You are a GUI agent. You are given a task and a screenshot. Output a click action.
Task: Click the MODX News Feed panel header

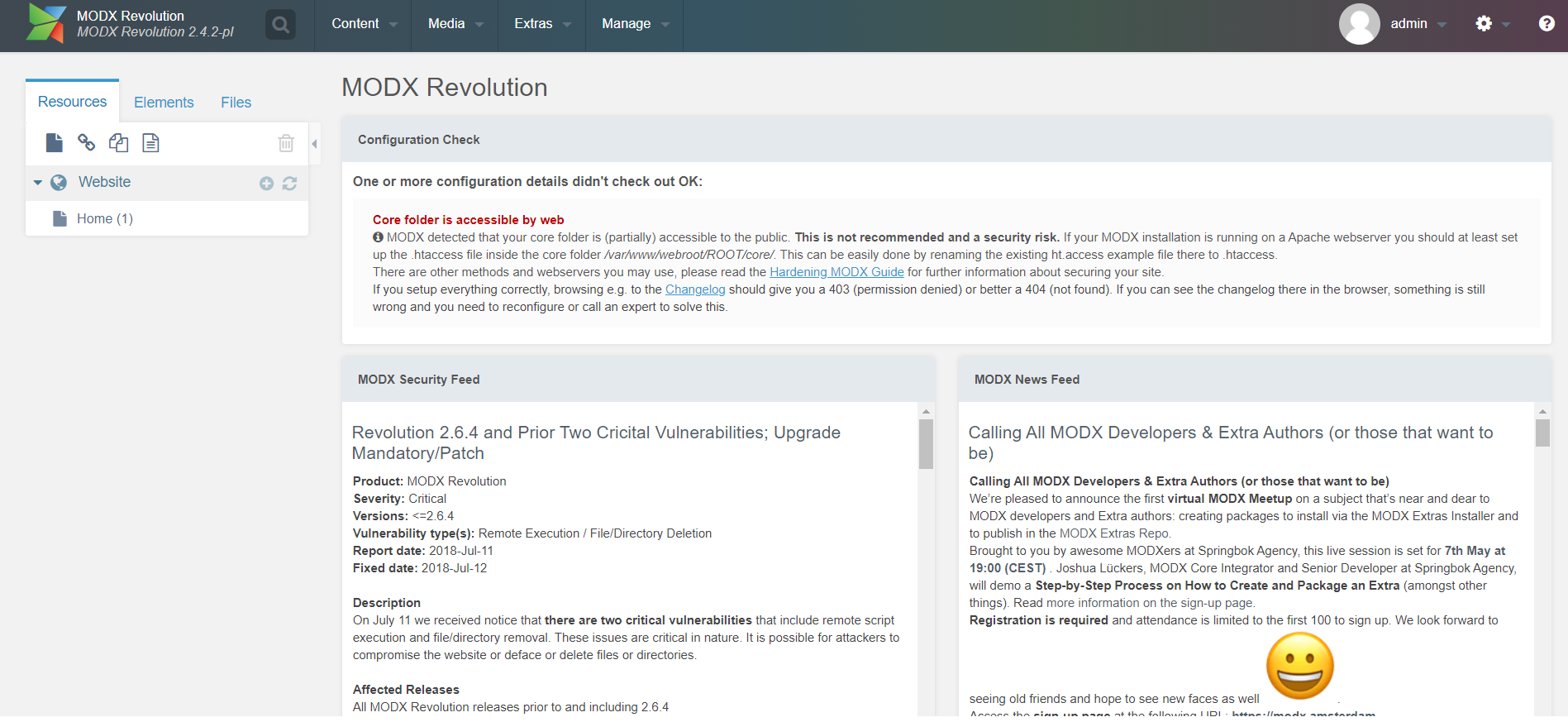1255,380
